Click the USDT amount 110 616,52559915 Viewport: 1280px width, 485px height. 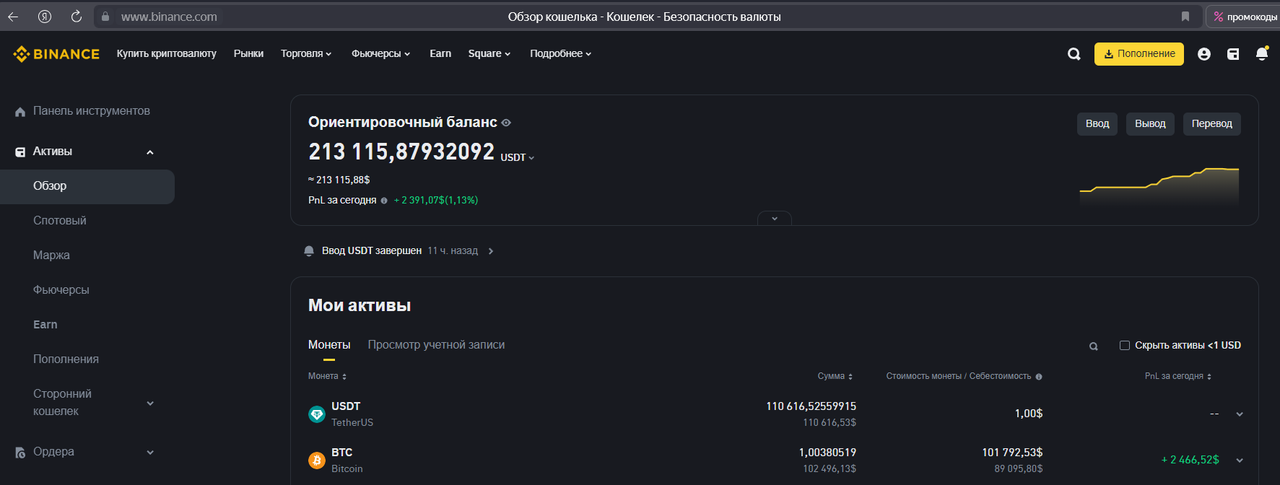coord(811,406)
